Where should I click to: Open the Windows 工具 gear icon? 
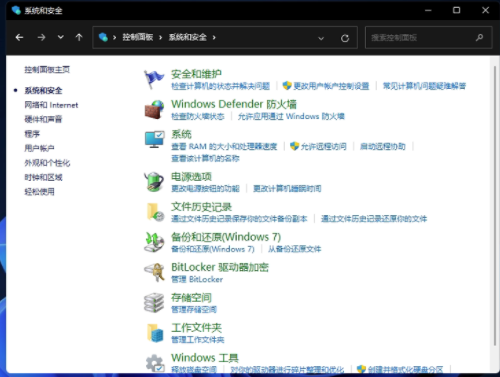155,363
